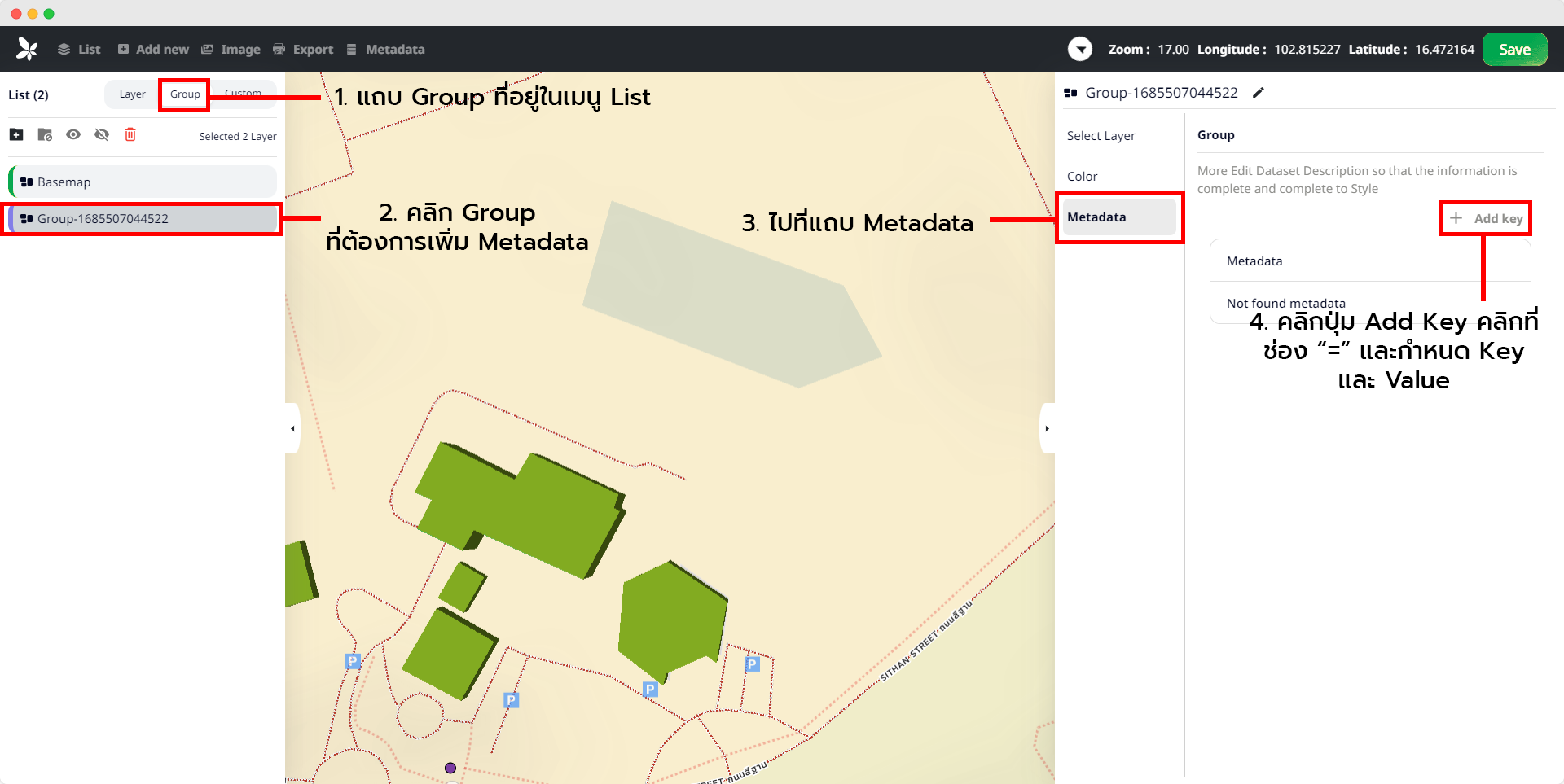Click the add new folder icon
Screen dimensions: 1564x784
pos(16,134)
